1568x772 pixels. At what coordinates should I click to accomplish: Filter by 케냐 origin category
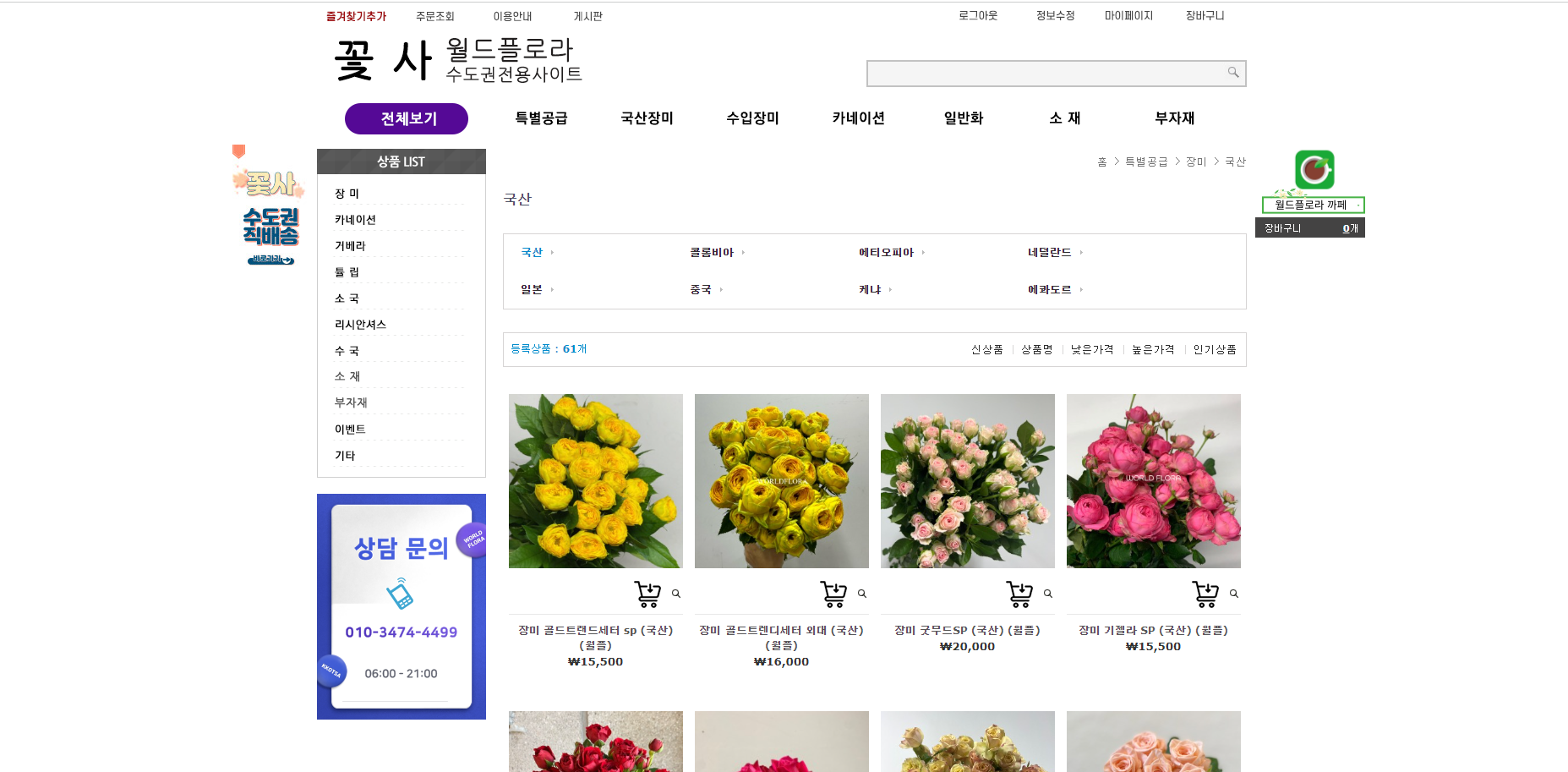pos(870,289)
